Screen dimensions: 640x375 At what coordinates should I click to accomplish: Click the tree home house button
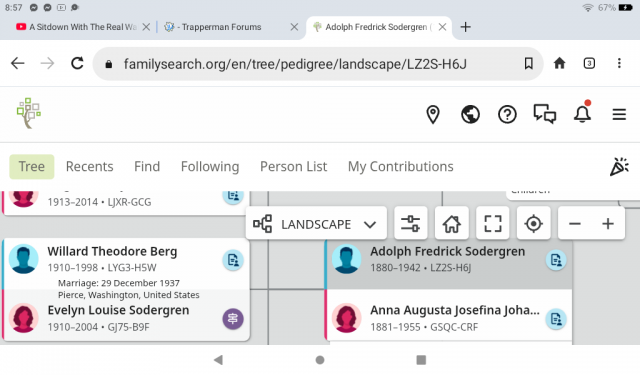(451, 224)
